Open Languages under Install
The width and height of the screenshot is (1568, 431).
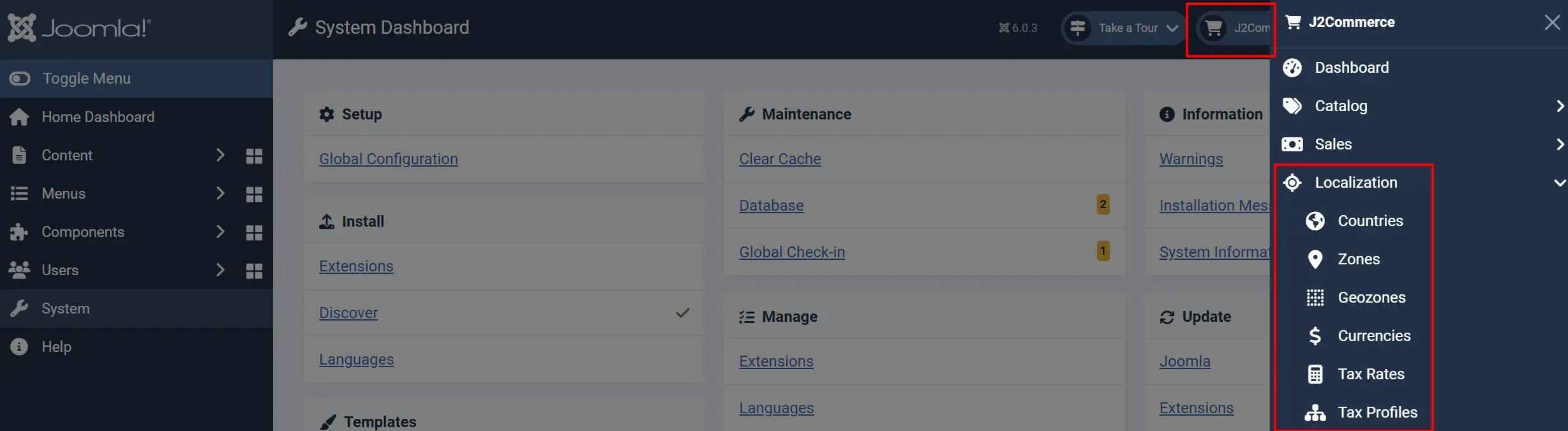356,359
